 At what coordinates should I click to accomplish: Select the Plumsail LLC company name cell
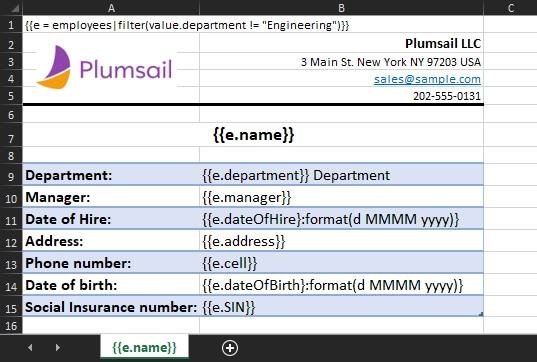[341, 43]
